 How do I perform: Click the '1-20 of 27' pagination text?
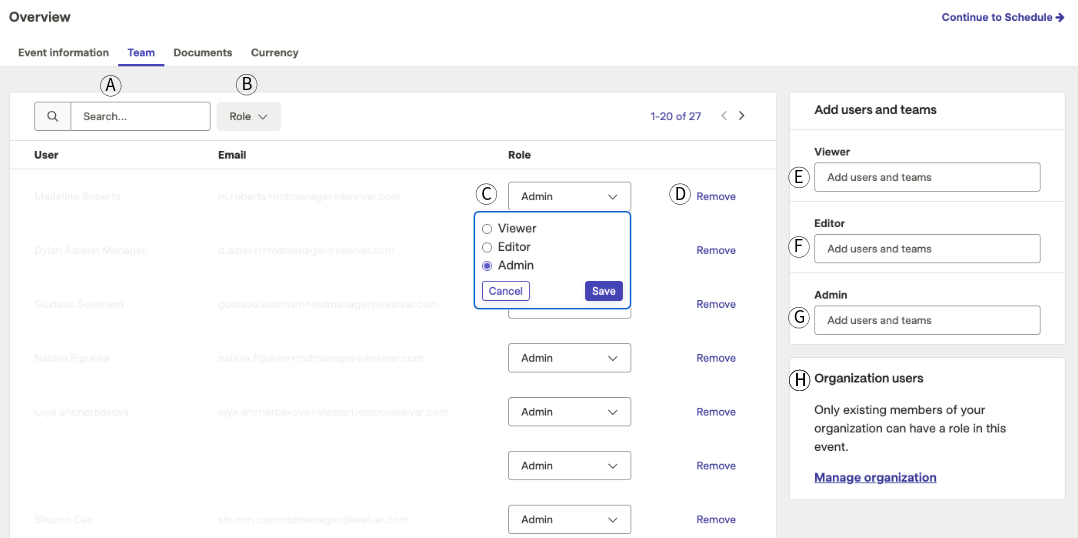pos(676,116)
